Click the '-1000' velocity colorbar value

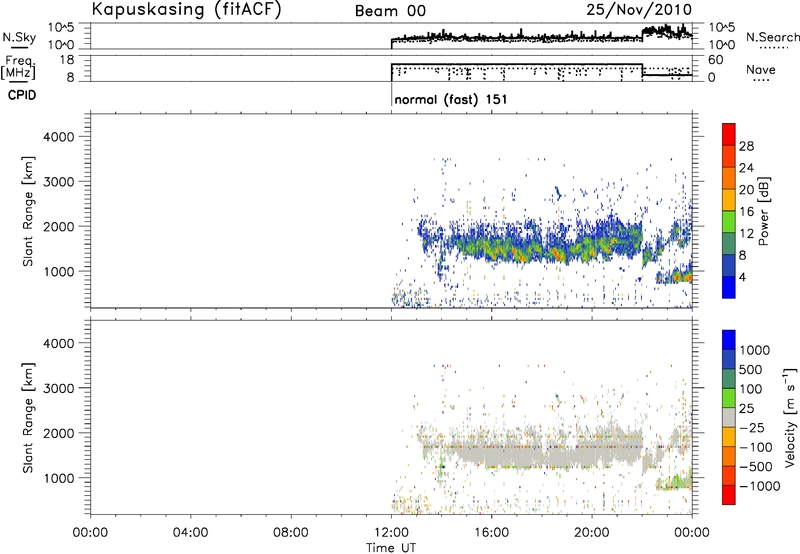pos(759,486)
